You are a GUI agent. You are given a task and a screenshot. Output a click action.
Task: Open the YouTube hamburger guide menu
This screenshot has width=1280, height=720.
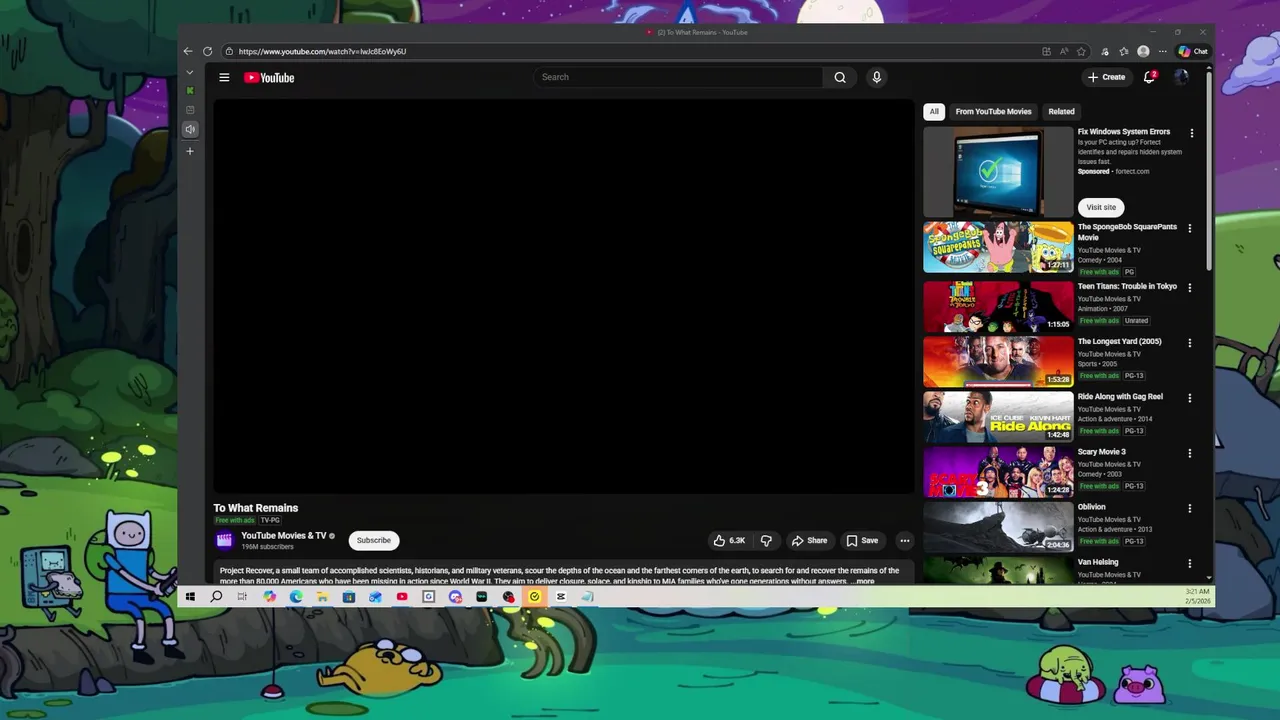tap(224, 77)
